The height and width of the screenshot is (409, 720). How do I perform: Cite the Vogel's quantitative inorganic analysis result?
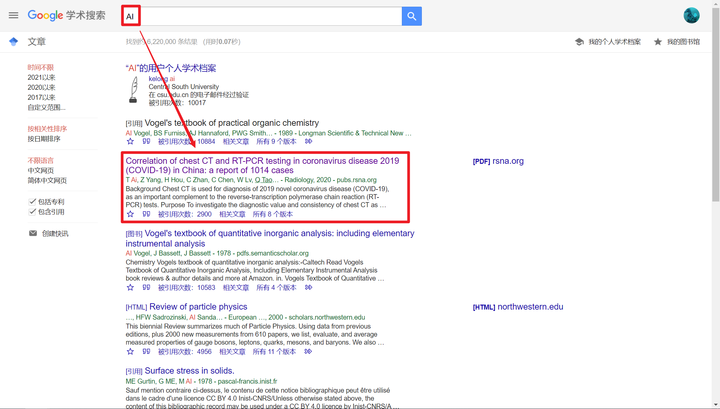click(146, 287)
